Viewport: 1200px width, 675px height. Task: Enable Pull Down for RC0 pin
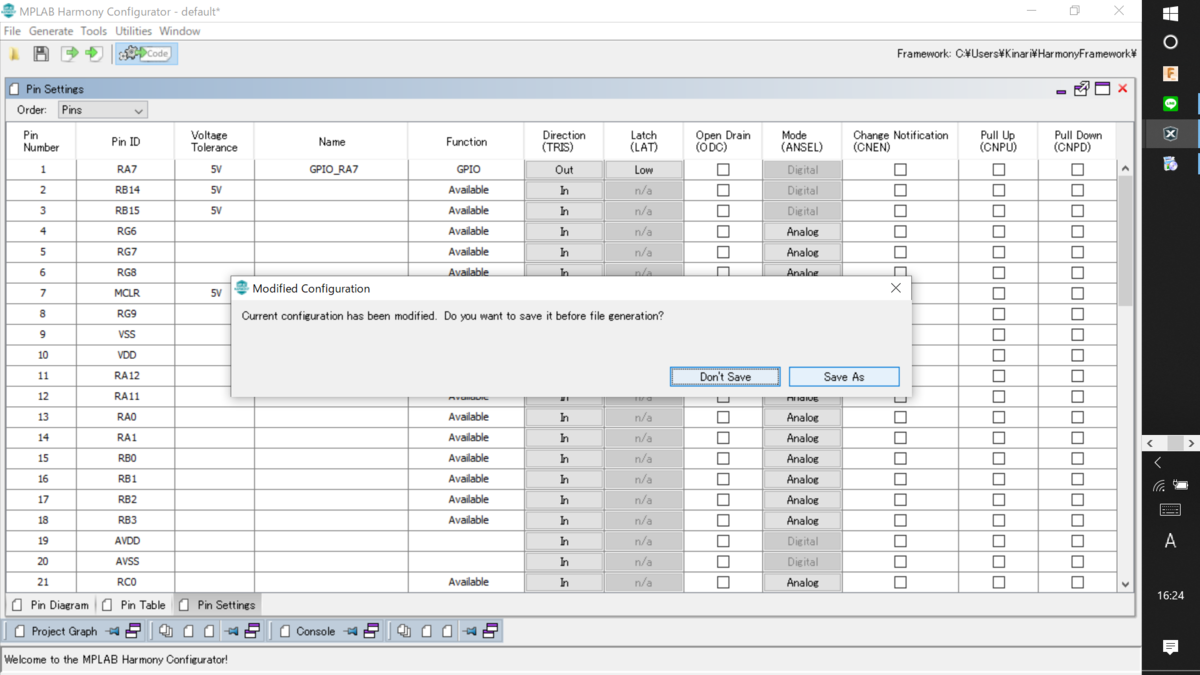(x=1077, y=582)
